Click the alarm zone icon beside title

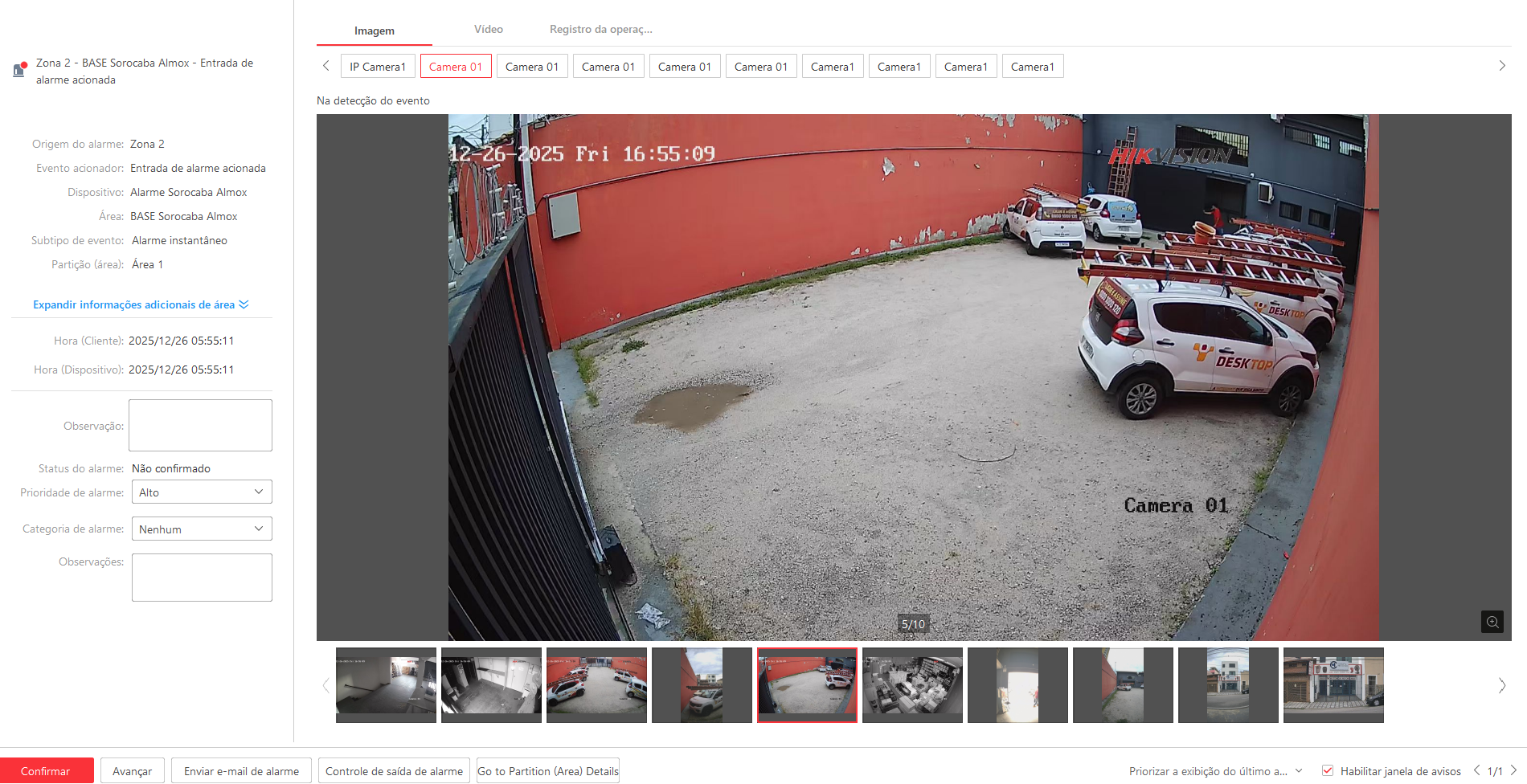(x=20, y=70)
